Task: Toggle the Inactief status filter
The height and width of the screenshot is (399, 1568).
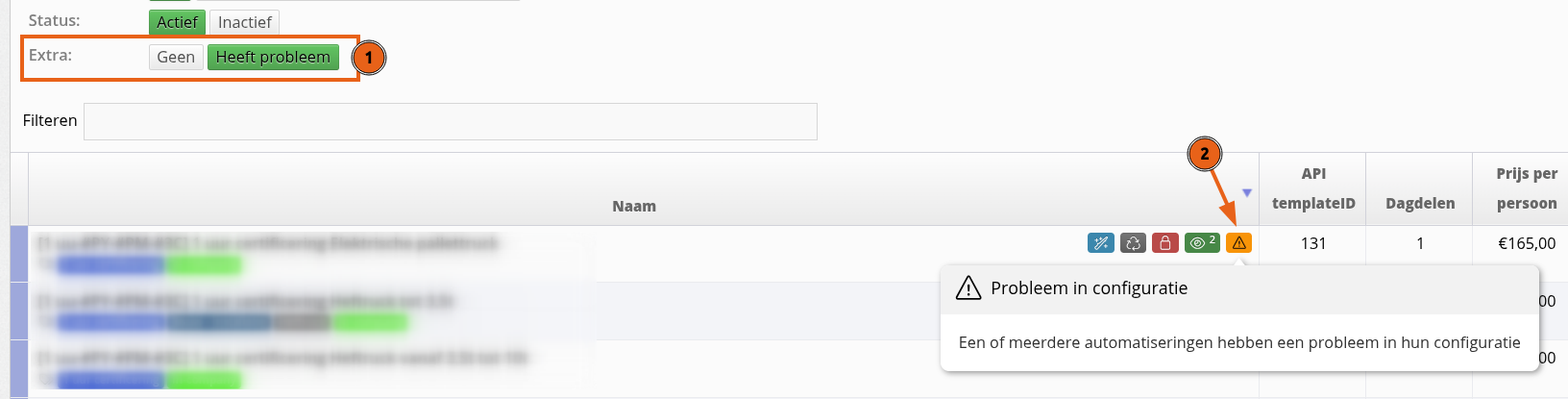Action: tap(244, 22)
